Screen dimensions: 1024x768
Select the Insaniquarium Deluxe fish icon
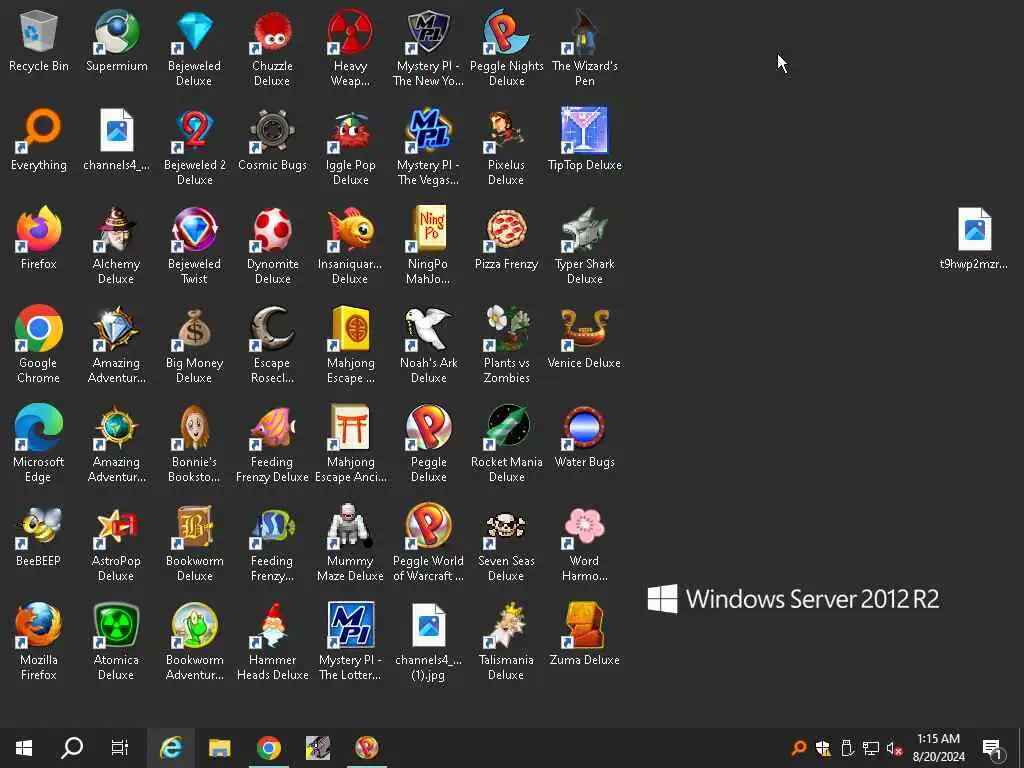(350, 246)
